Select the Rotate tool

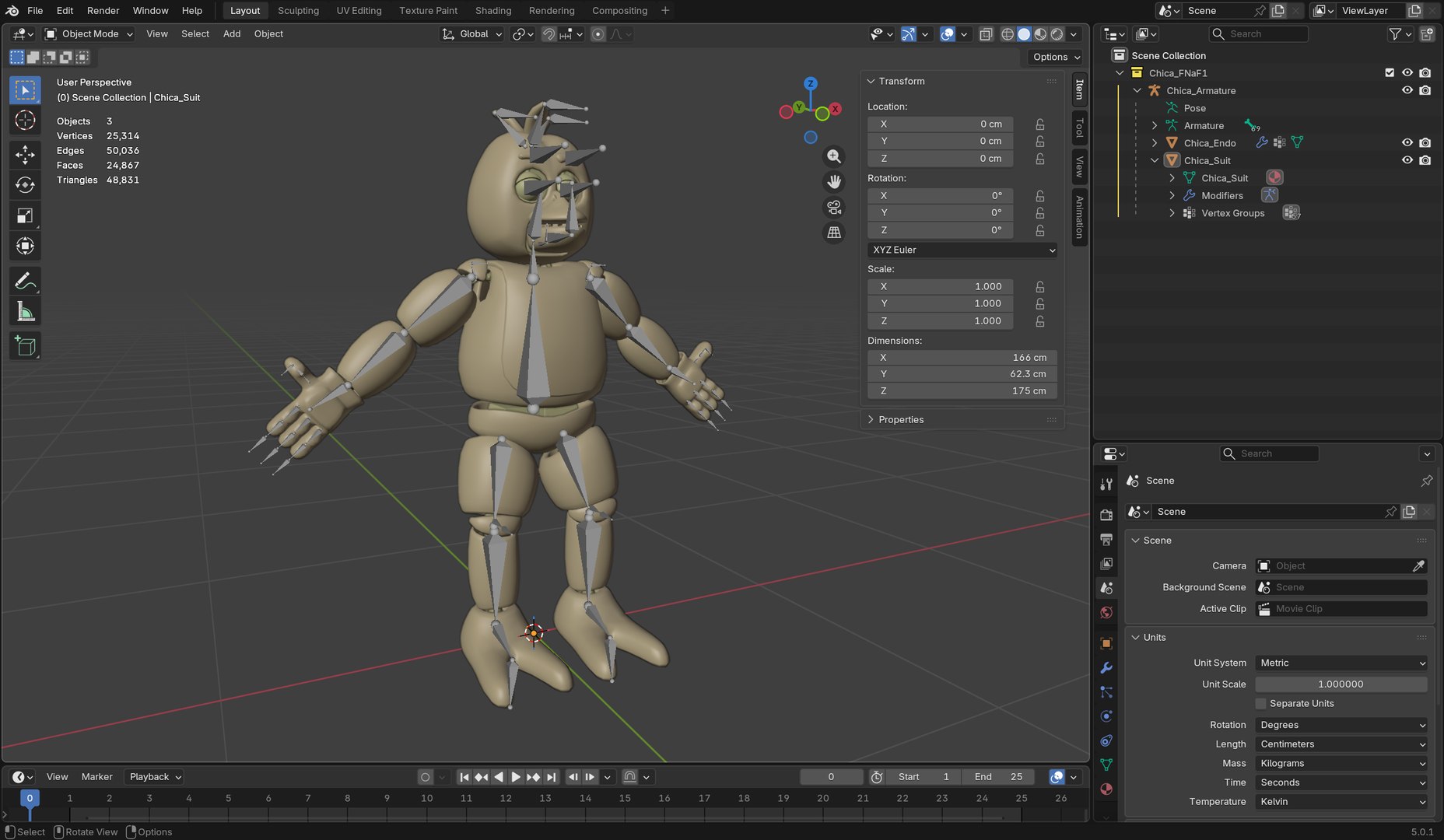pyautogui.click(x=25, y=185)
